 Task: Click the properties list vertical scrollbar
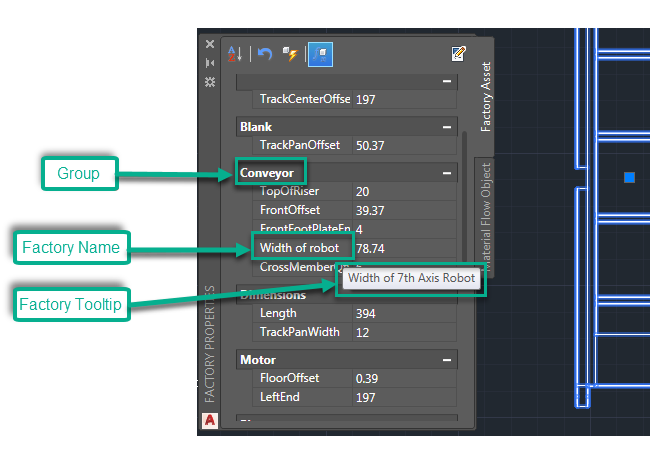(464, 197)
